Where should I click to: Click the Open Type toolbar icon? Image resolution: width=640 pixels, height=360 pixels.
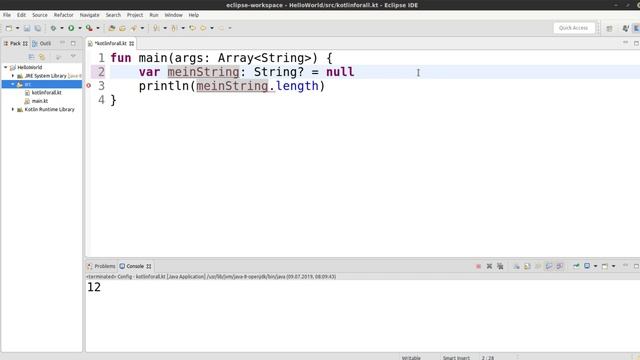click(x=122, y=28)
